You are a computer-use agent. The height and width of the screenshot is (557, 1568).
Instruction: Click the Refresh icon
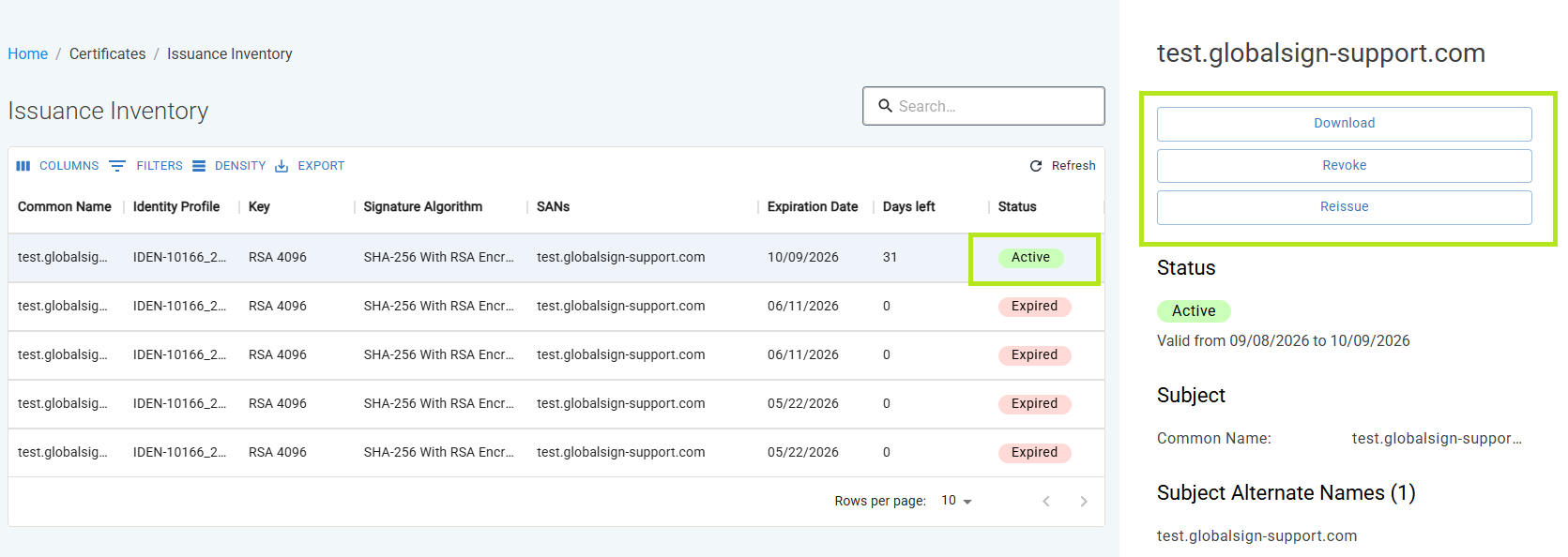pyautogui.click(x=1036, y=166)
